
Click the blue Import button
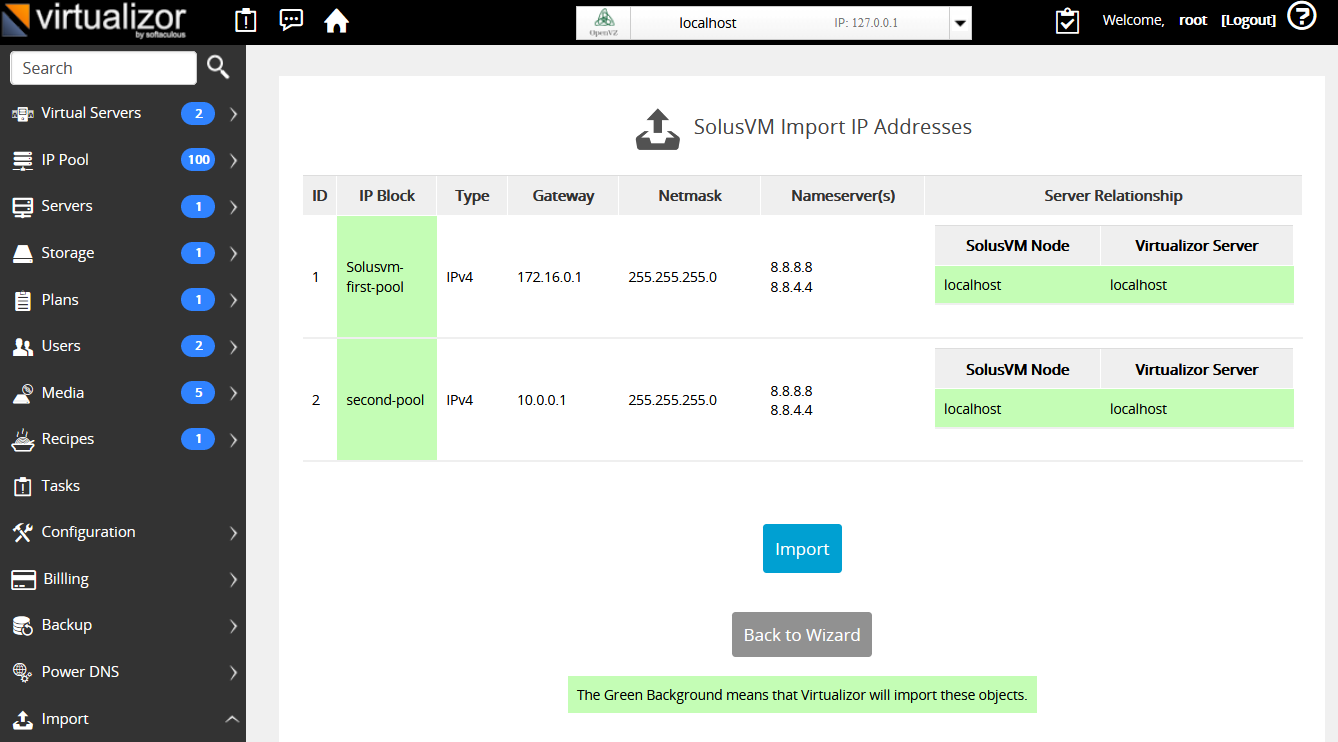(x=802, y=549)
